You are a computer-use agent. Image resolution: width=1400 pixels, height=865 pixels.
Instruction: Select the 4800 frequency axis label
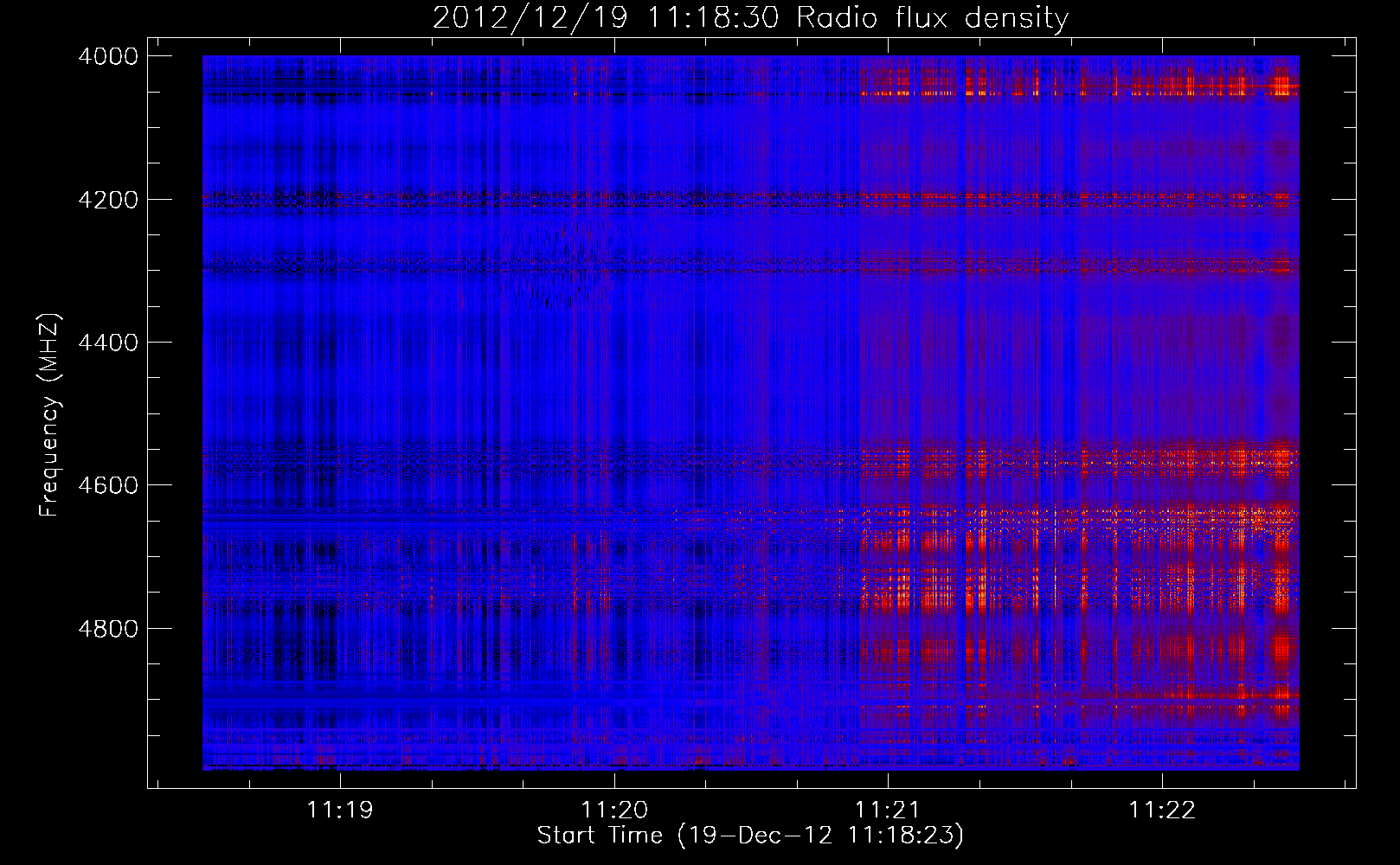pos(108,628)
